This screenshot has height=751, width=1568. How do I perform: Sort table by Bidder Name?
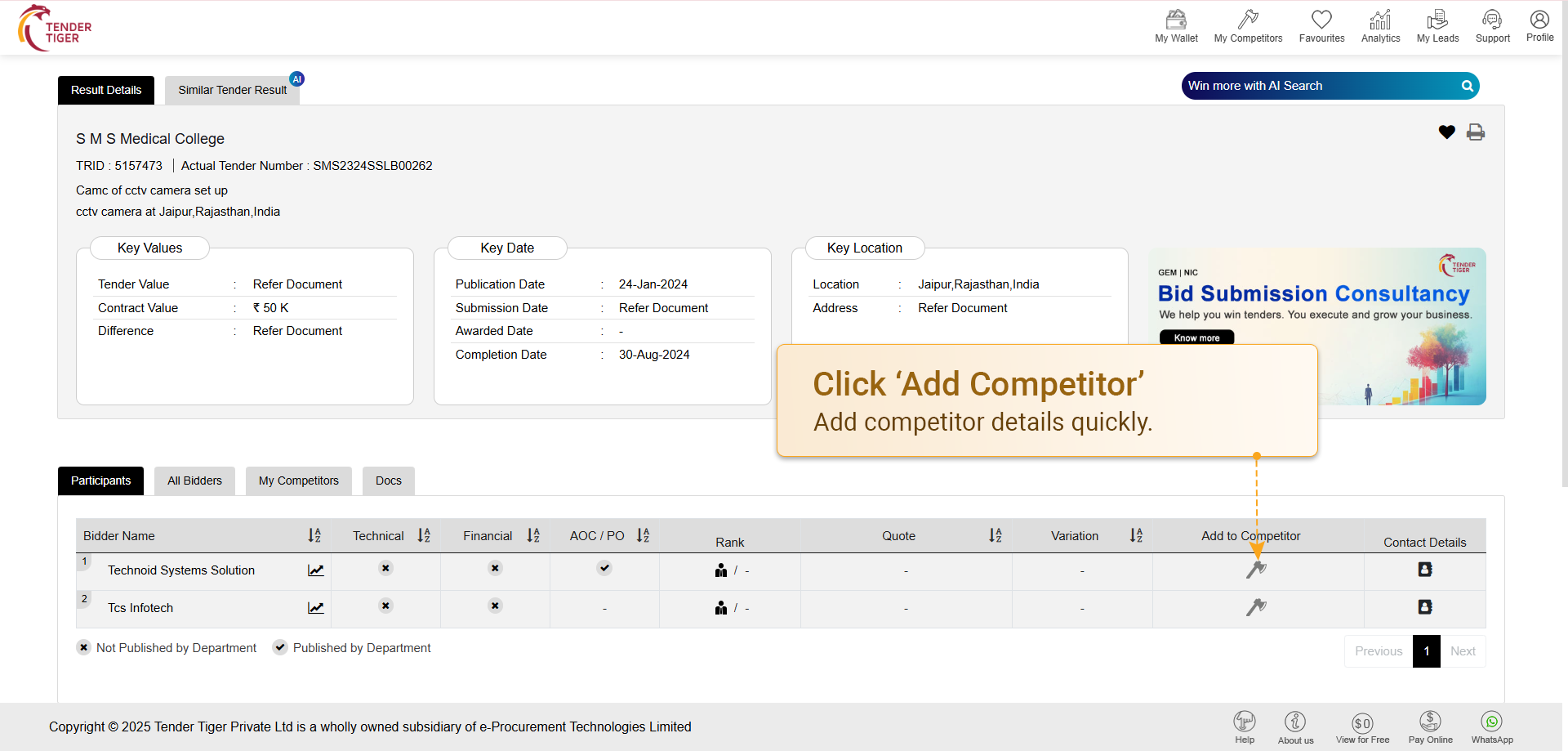(x=314, y=535)
